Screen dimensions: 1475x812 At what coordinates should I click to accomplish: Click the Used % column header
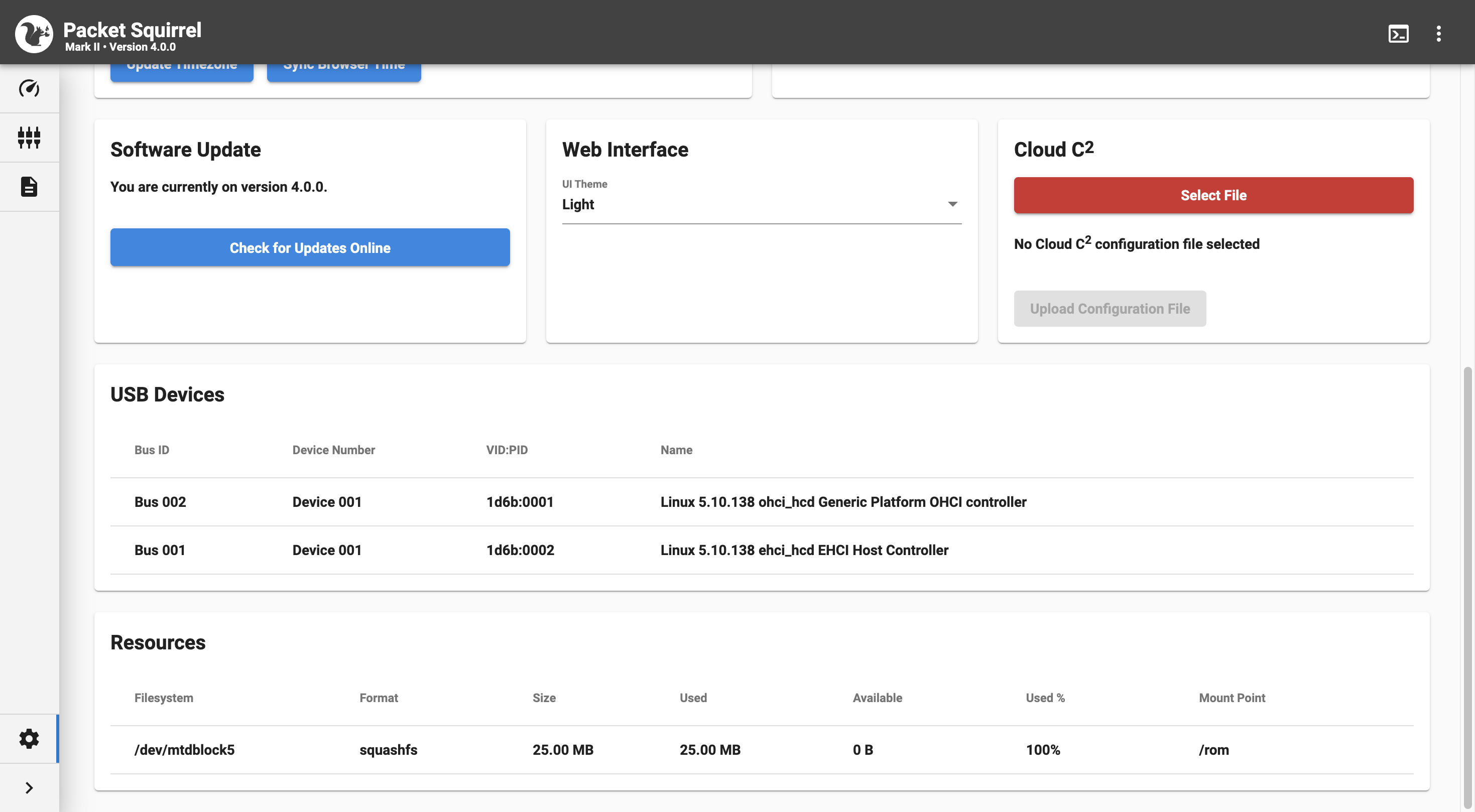point(1044,698)
